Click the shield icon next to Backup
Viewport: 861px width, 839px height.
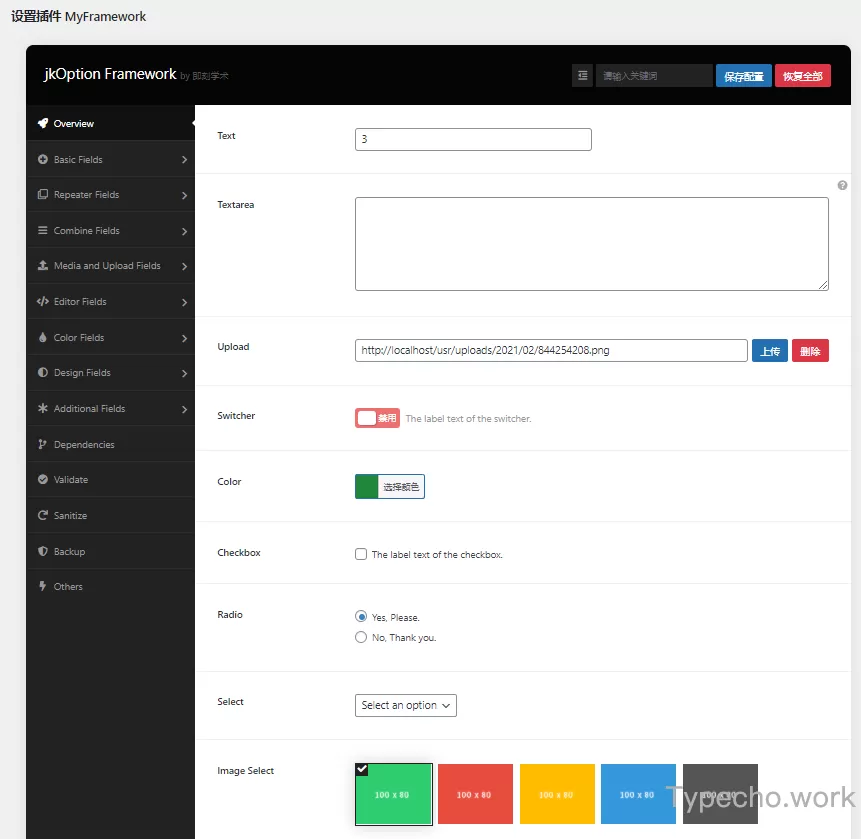coord(43,552)
